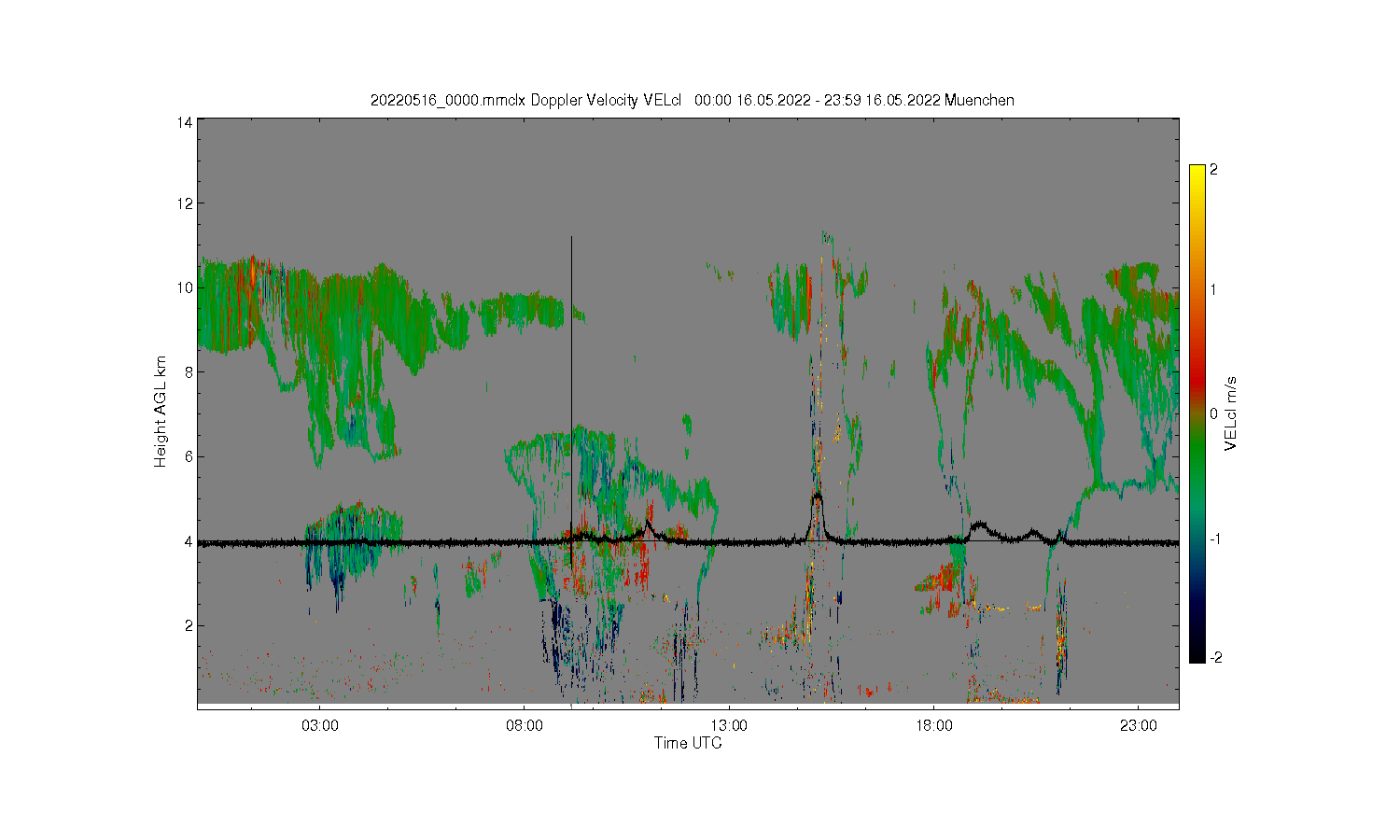Click the black curve peak near 15:00
The width and height of the screenshot is (1400, 840).
pos(818,497)
